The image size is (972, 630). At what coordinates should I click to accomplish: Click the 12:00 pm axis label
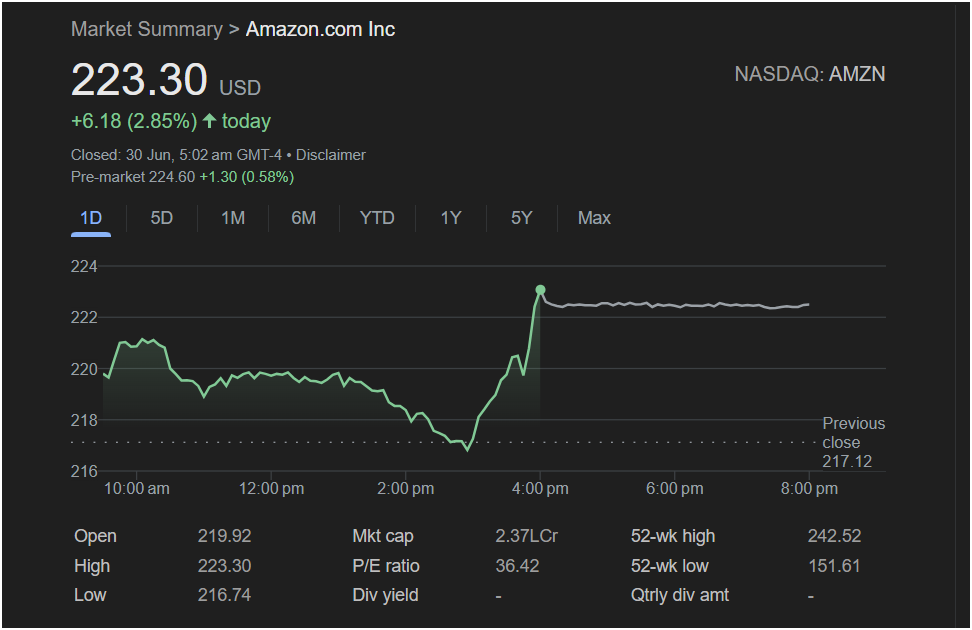coord(272,489)
